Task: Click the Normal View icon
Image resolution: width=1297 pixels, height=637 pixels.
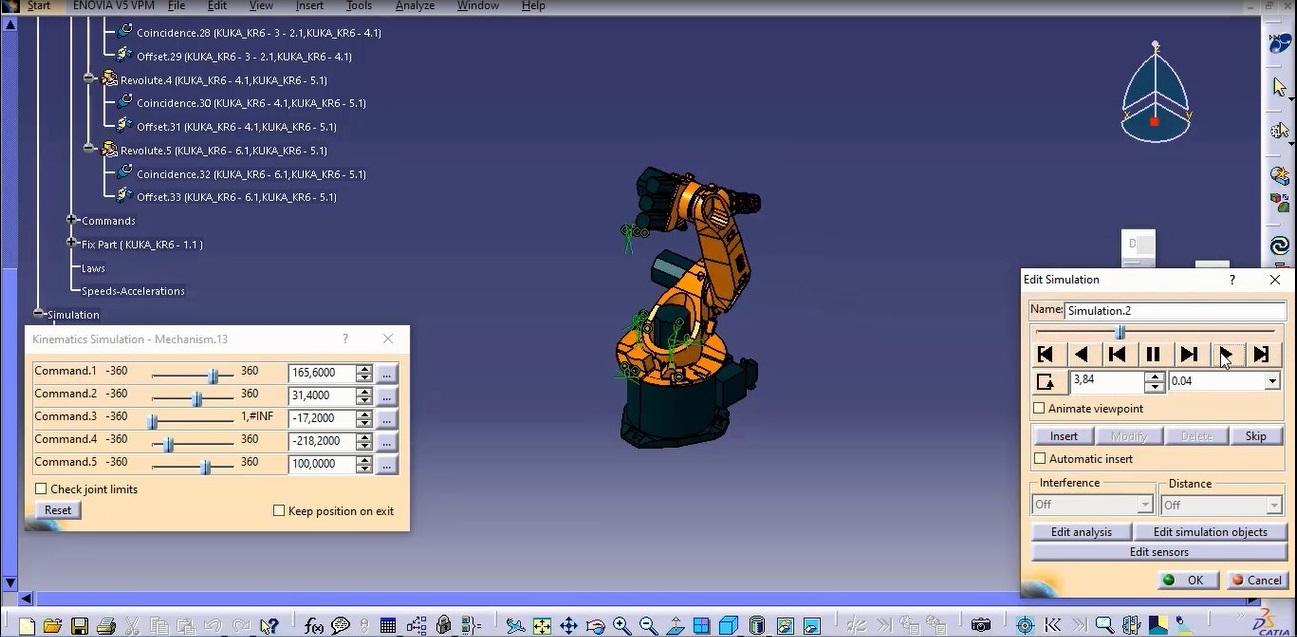Action: [x=675, y=626]
